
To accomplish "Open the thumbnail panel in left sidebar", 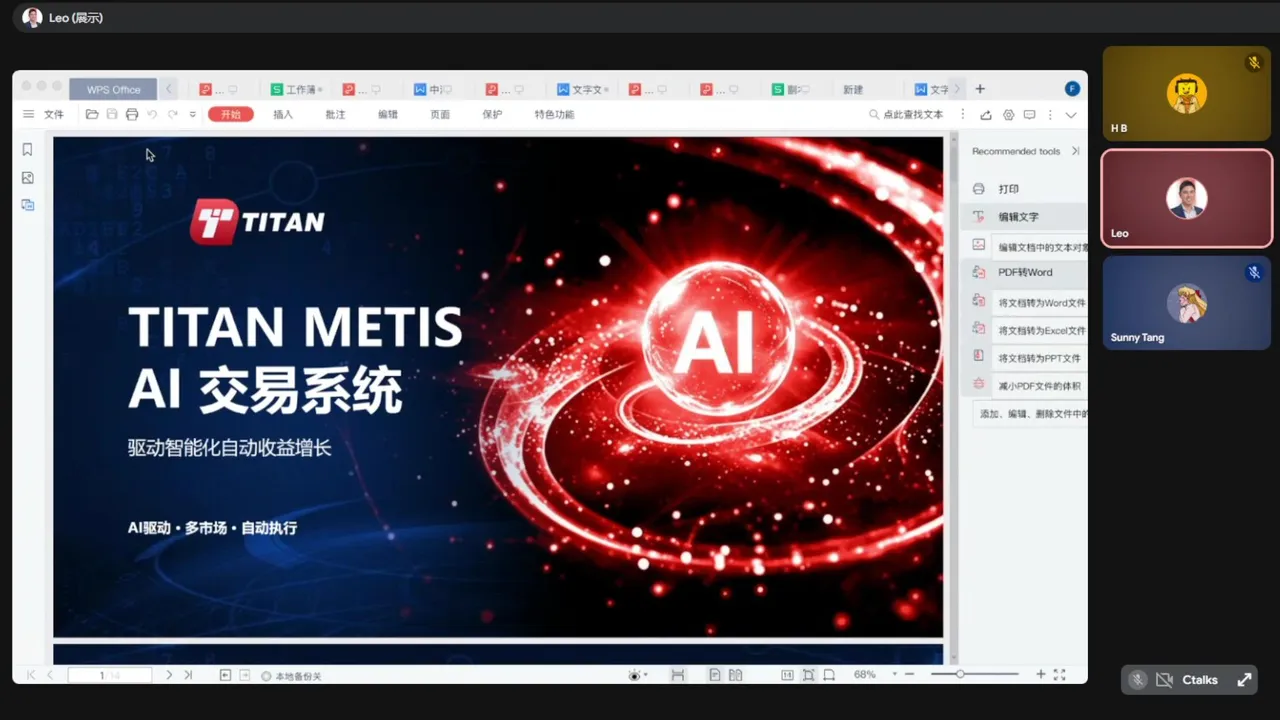I will (28, 178).
